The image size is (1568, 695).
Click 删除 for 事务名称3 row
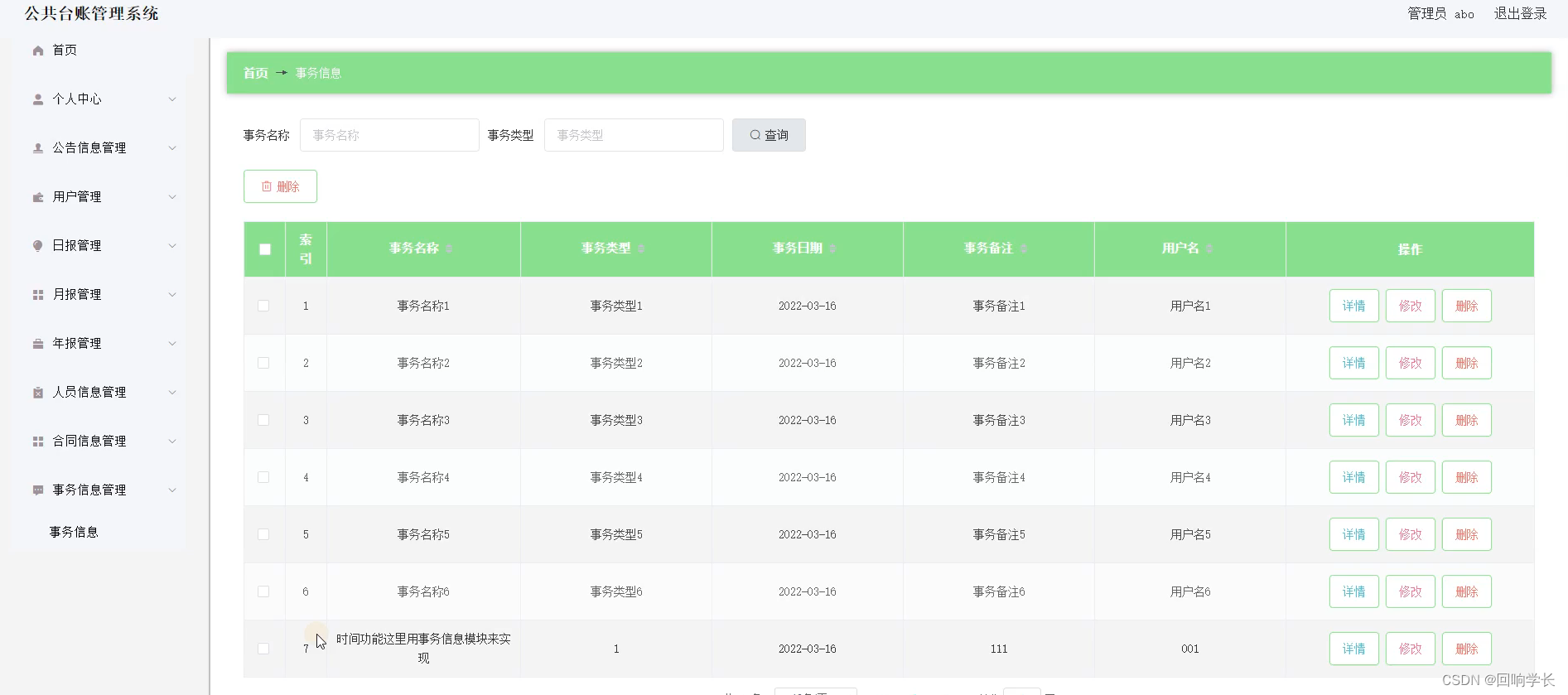pyautogui.click(x=1467, y=420)
